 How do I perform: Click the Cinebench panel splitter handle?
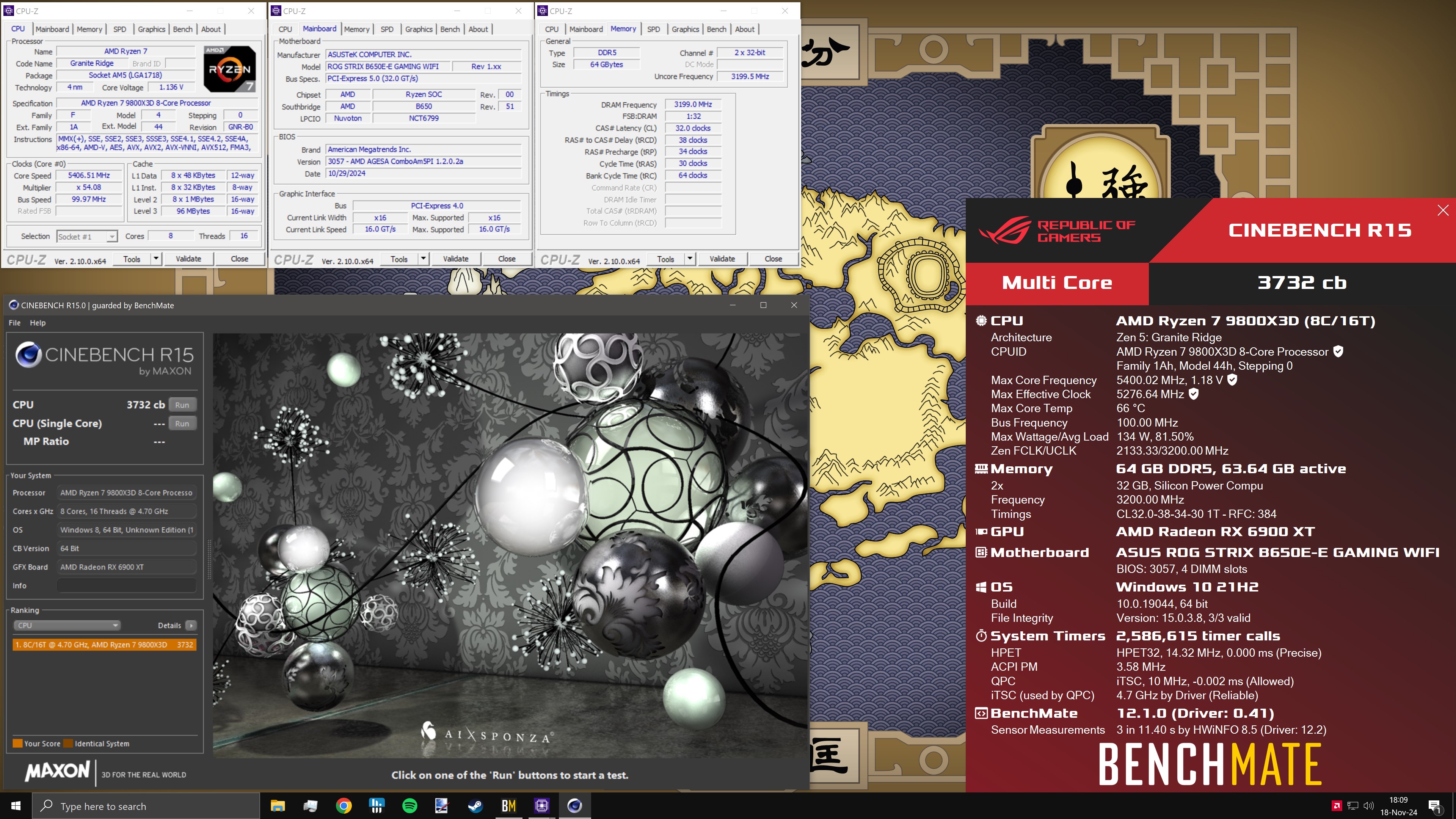point(209,560)
